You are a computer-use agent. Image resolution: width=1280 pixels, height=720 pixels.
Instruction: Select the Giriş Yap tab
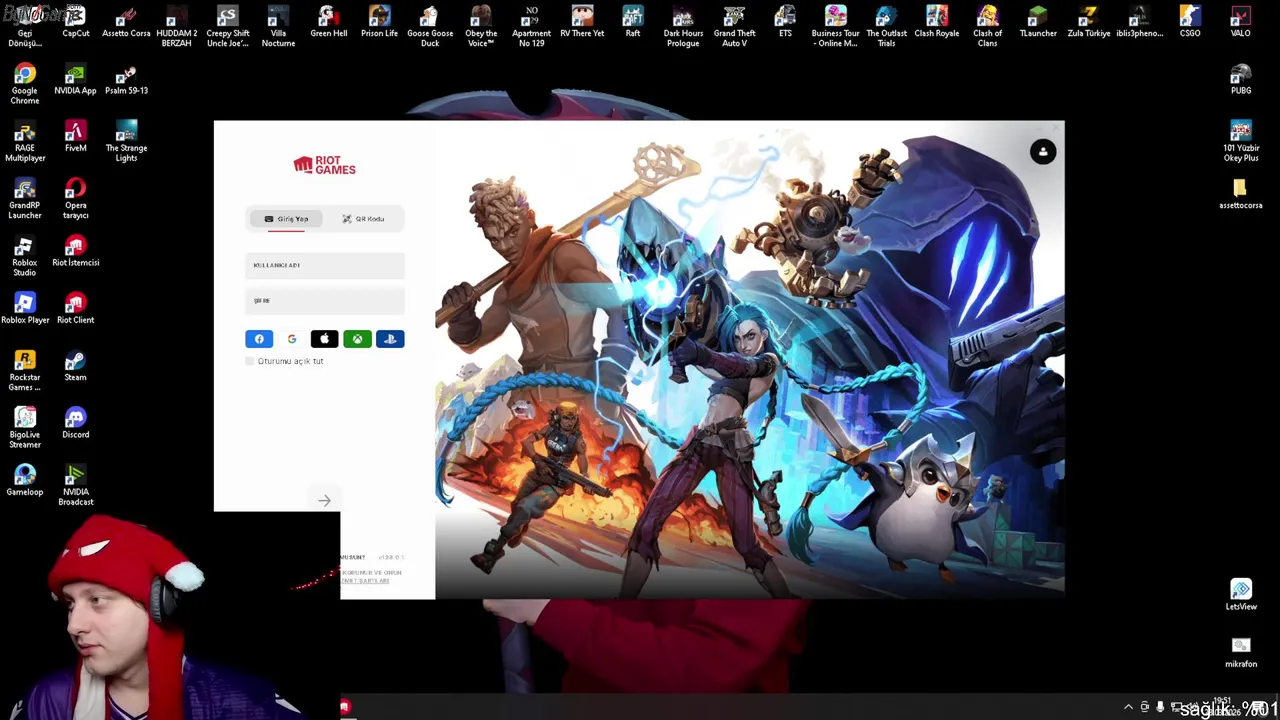click(286, 219)
